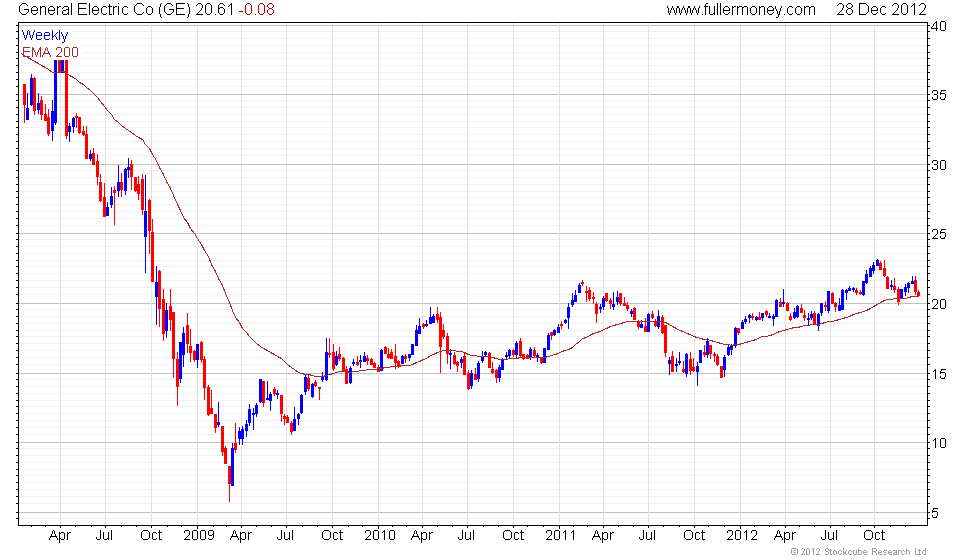Click the 5 value on the price axis
Viewport: 980px width, 560px height.
[x=935, y=513]
